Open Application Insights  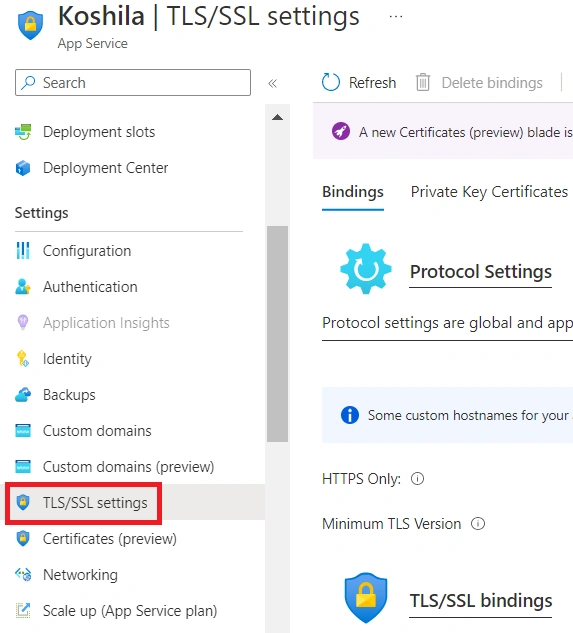(106, 323)
